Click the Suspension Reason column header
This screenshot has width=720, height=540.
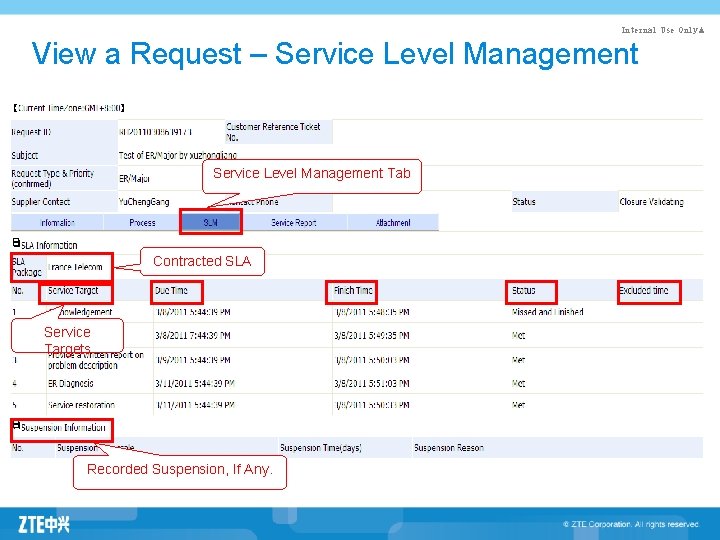pos(449,448)
